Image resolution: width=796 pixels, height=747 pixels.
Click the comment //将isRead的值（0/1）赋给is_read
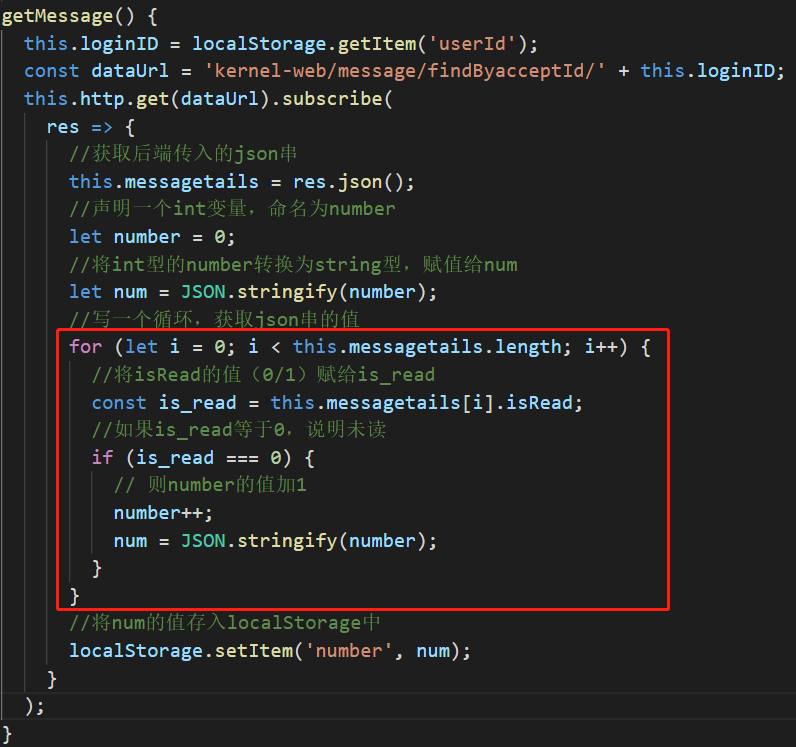click(x=263, y=375)
